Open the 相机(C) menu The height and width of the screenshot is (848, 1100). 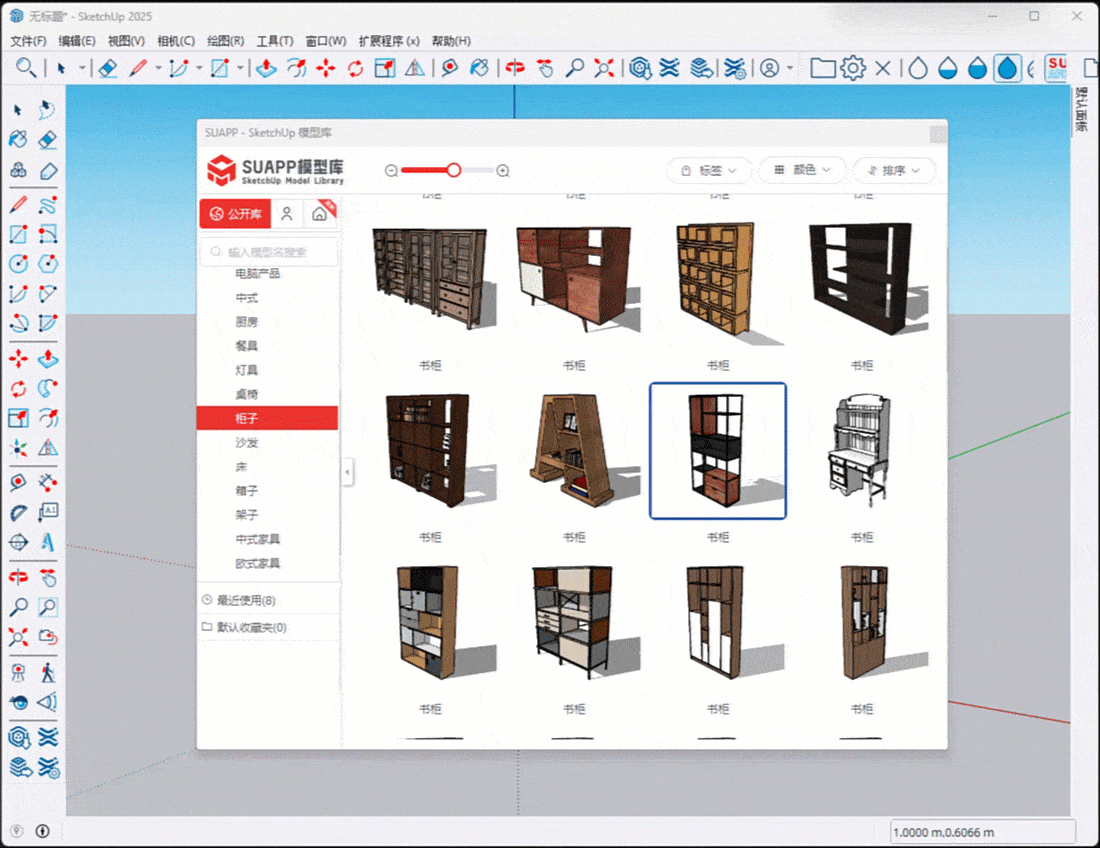[x=176, y=41]
